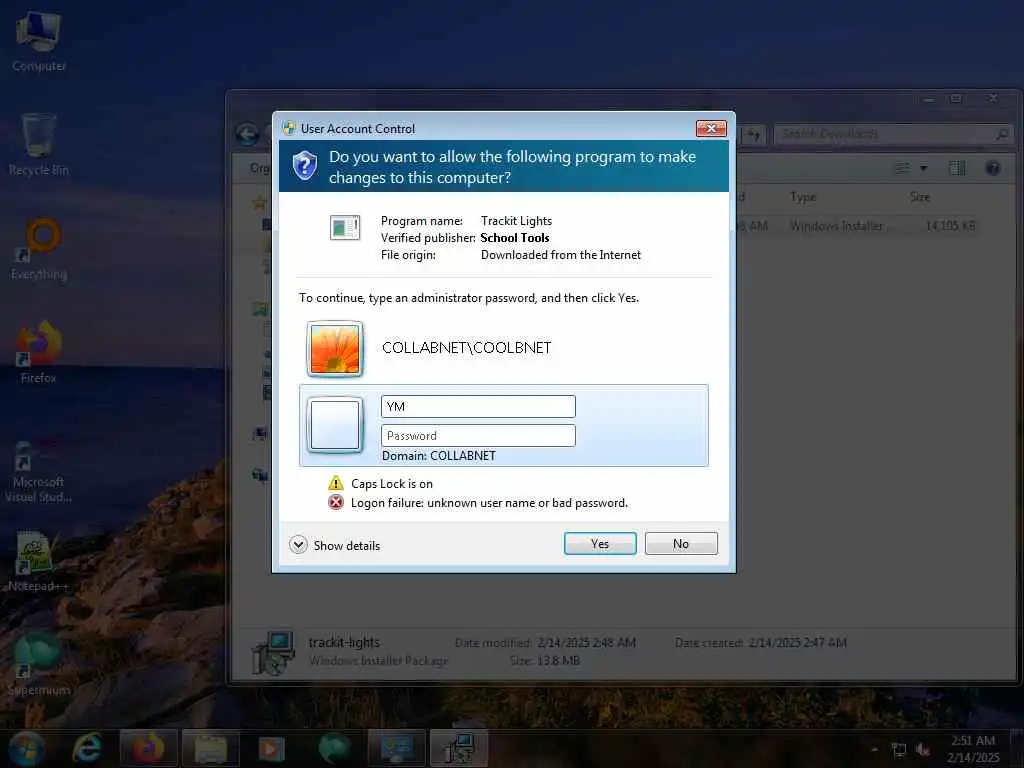
Task: Open Windows Media Player taskbar icon
Action: [272, 748]
